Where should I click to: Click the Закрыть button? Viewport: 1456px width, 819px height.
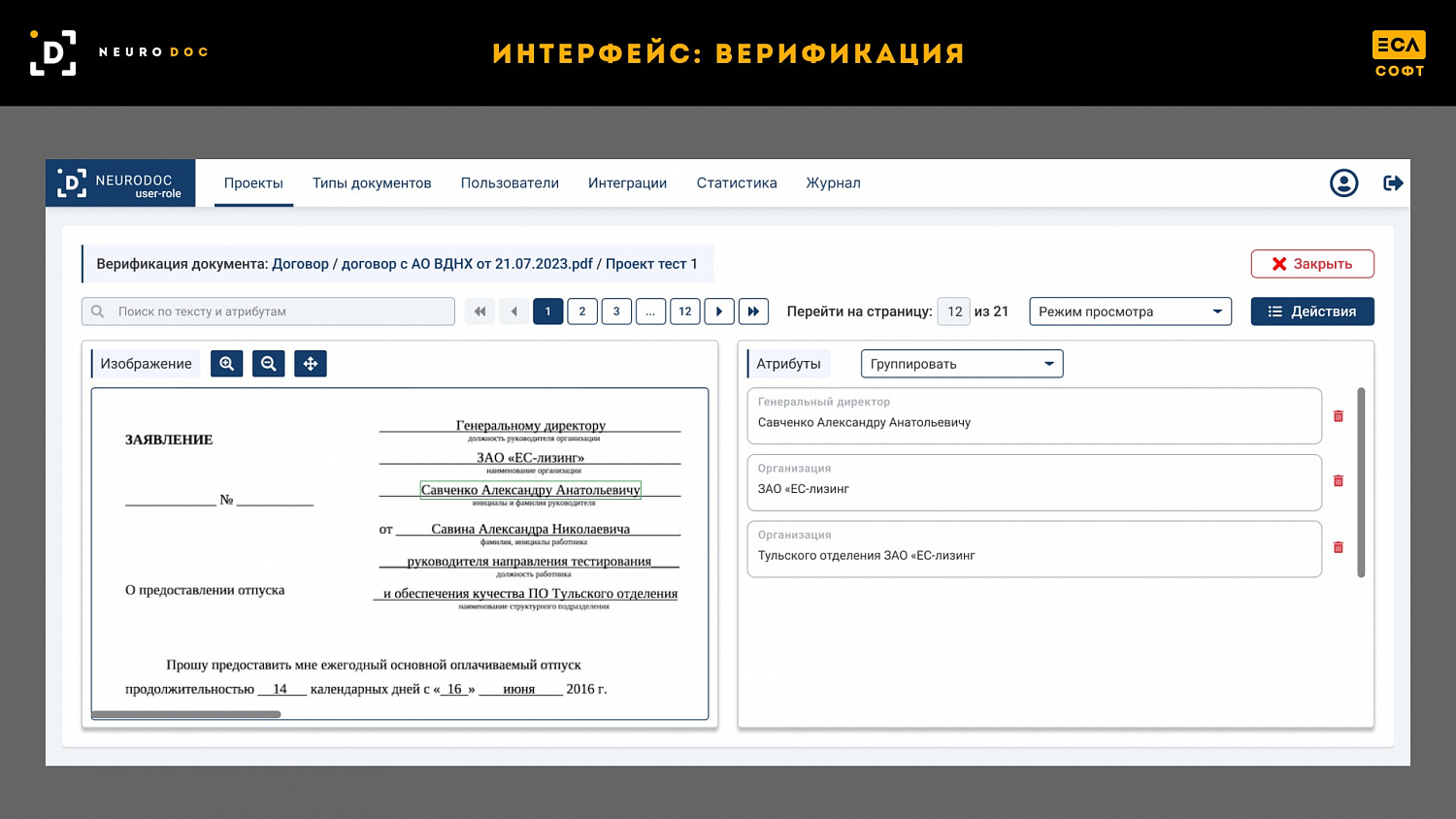[x=1312, y=264]
